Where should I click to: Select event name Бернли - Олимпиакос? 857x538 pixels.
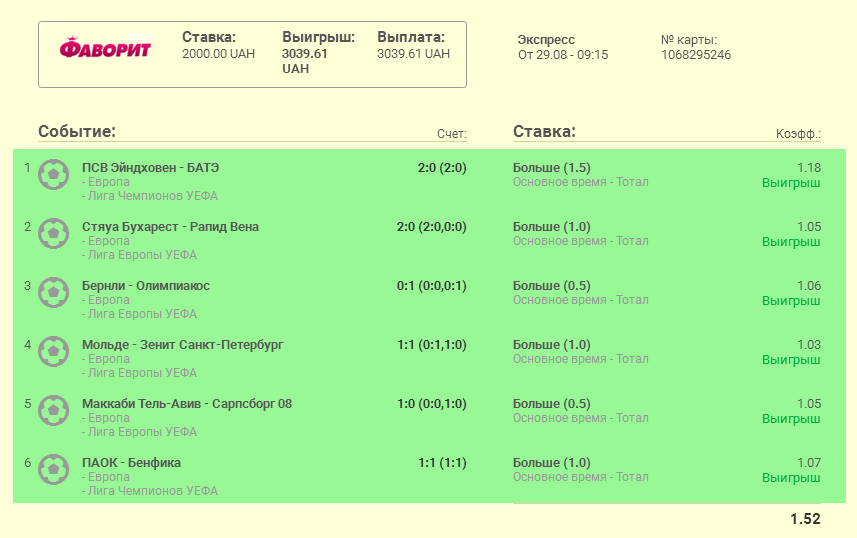146,286
